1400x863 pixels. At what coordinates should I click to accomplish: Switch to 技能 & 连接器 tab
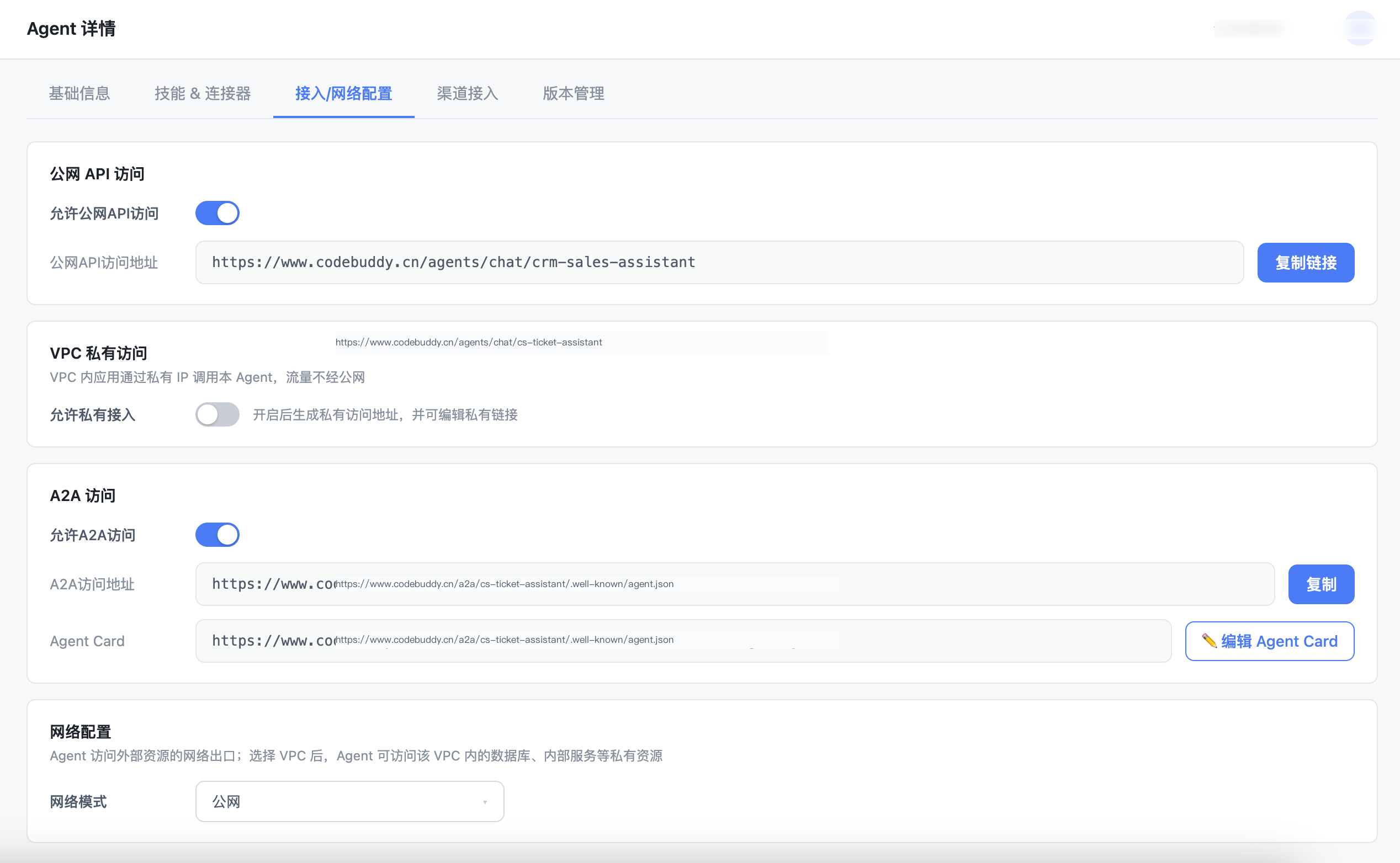(x=203, y=93)
